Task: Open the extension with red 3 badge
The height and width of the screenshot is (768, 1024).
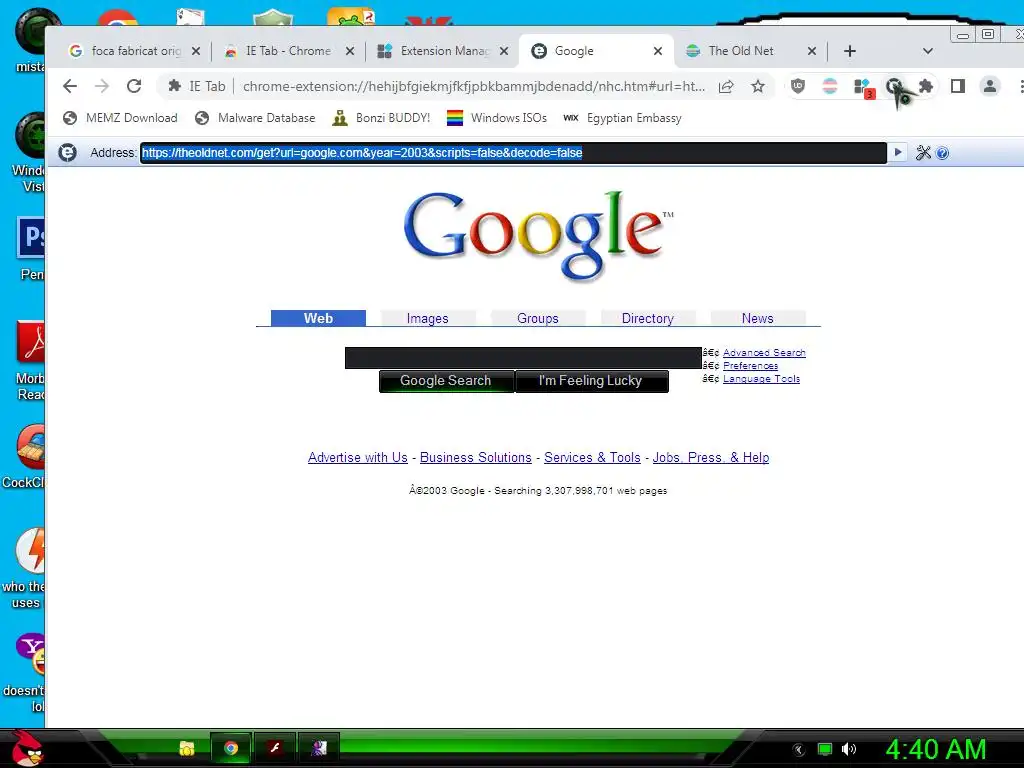Action: (x=863, y=87)
